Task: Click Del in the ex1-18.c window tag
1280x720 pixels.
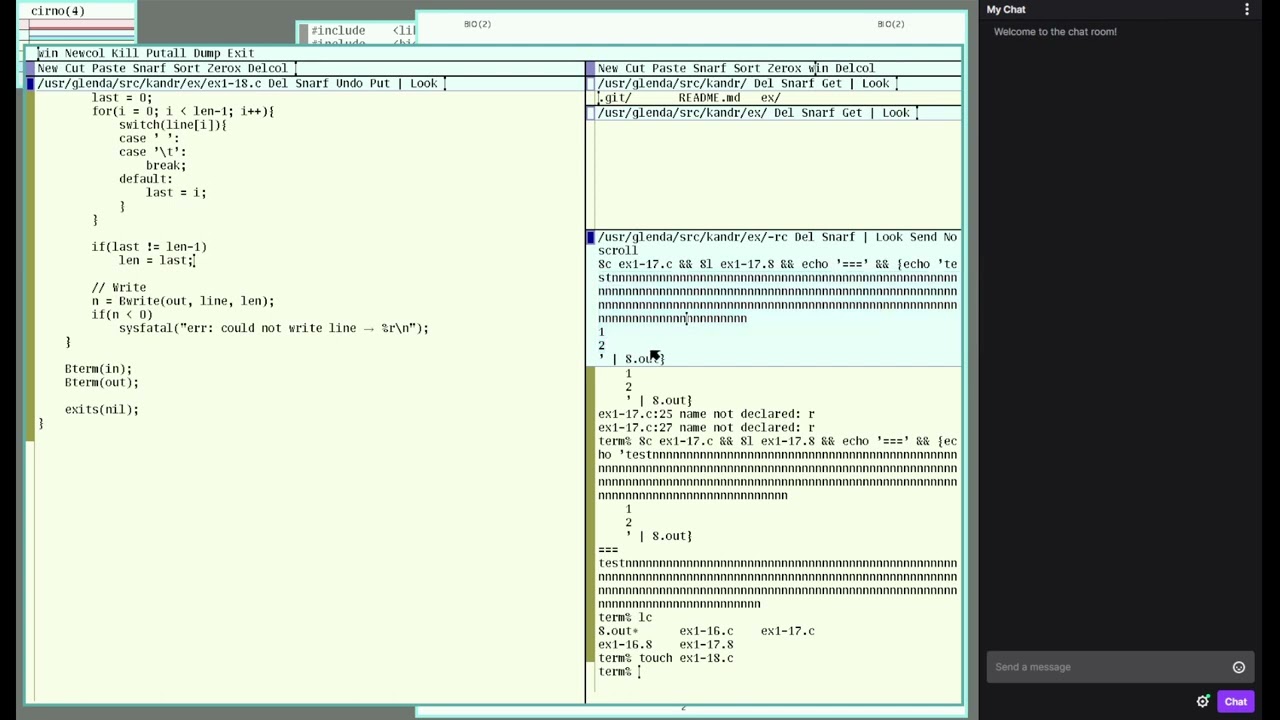Action: tap(277, 83)
